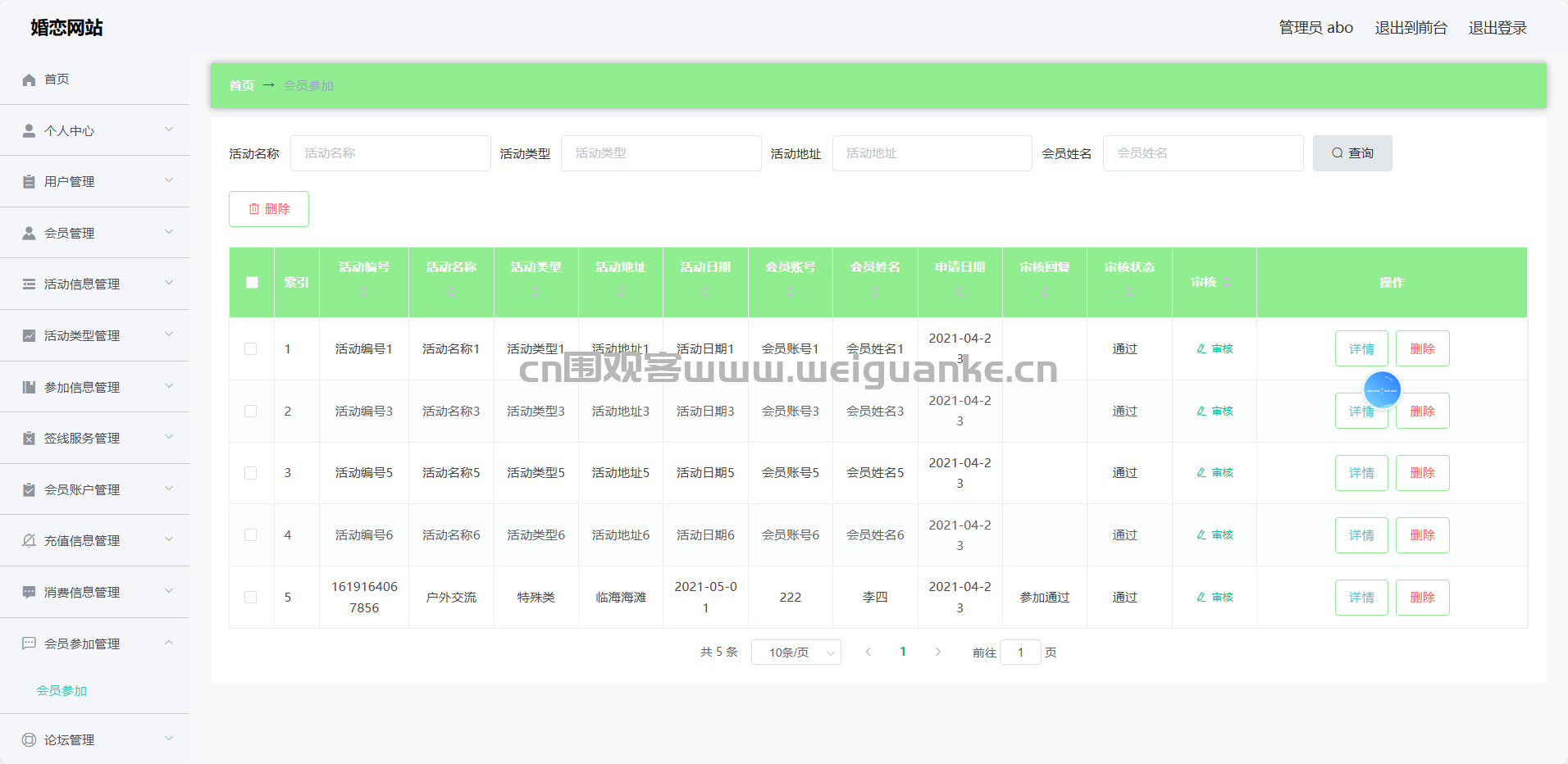
Task: Click the 充值信息管理 bell icon
Action: 29,541
